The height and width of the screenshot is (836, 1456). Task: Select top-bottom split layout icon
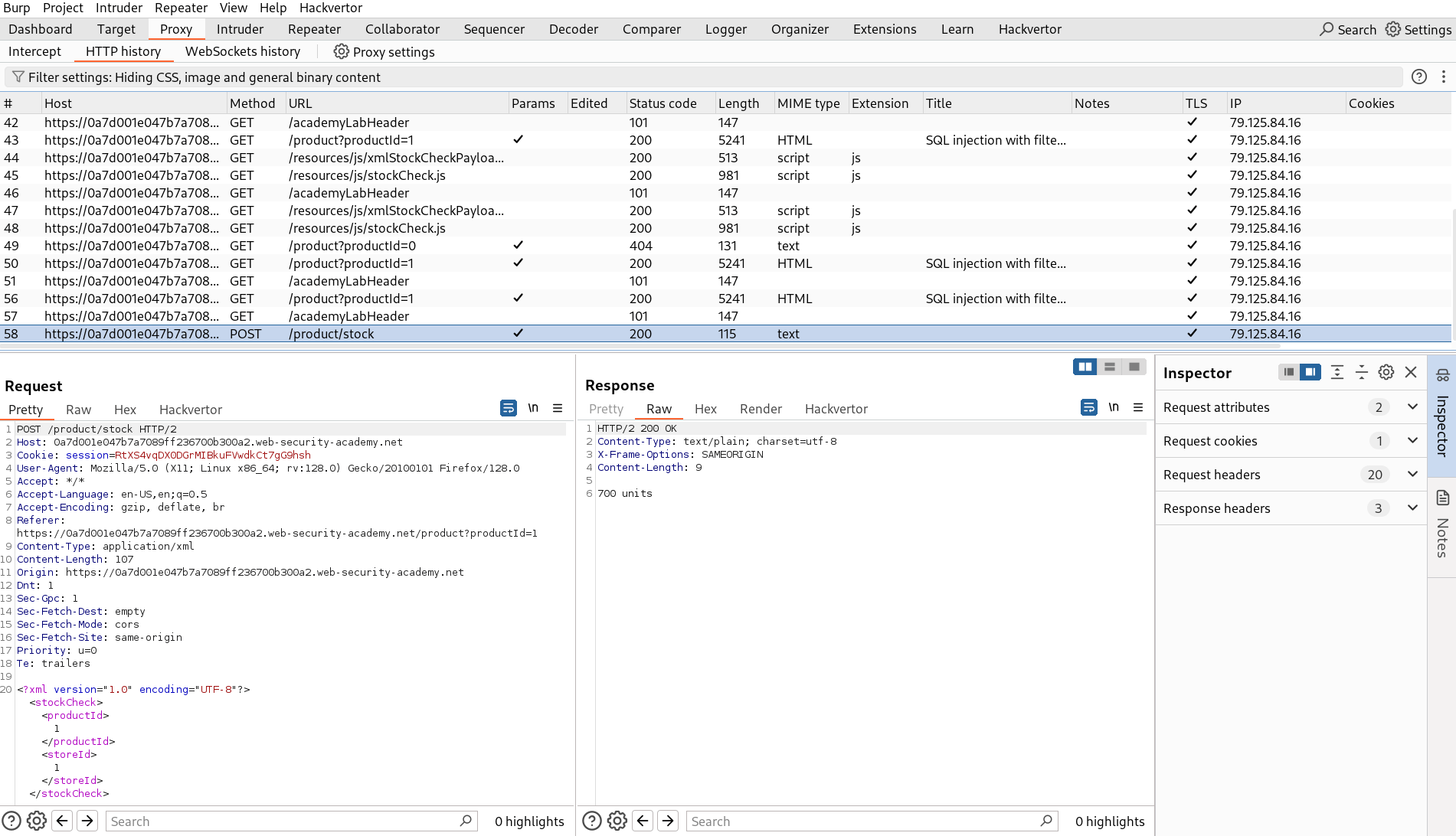point(1110,367)
